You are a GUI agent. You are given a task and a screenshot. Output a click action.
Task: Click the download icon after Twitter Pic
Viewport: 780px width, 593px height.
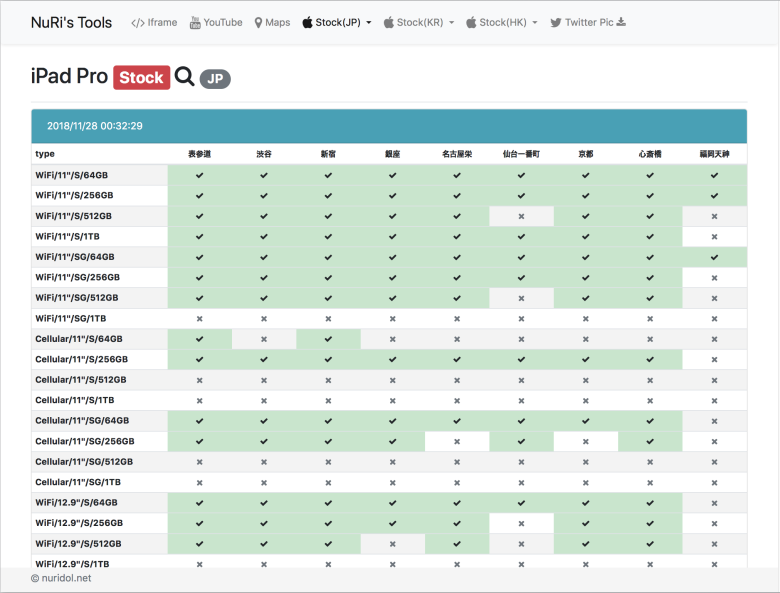point(621,22)
